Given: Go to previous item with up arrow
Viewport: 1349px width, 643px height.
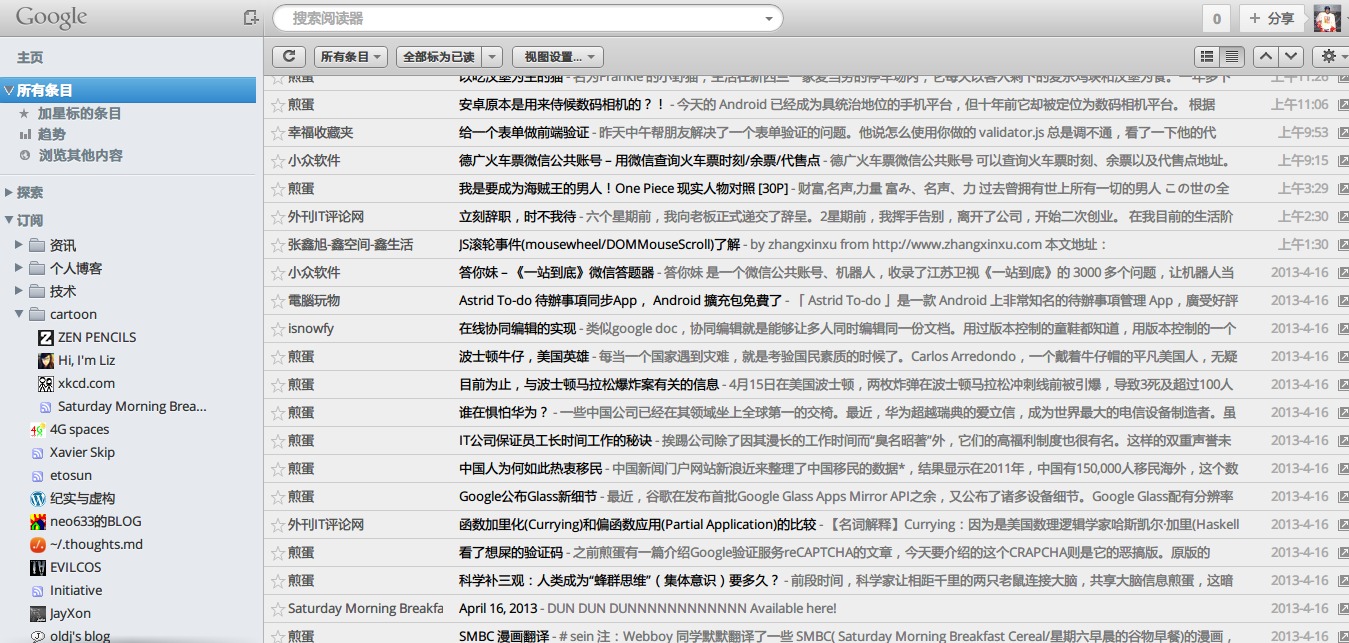Looking at the screenshot, I should click(1266, 57).
